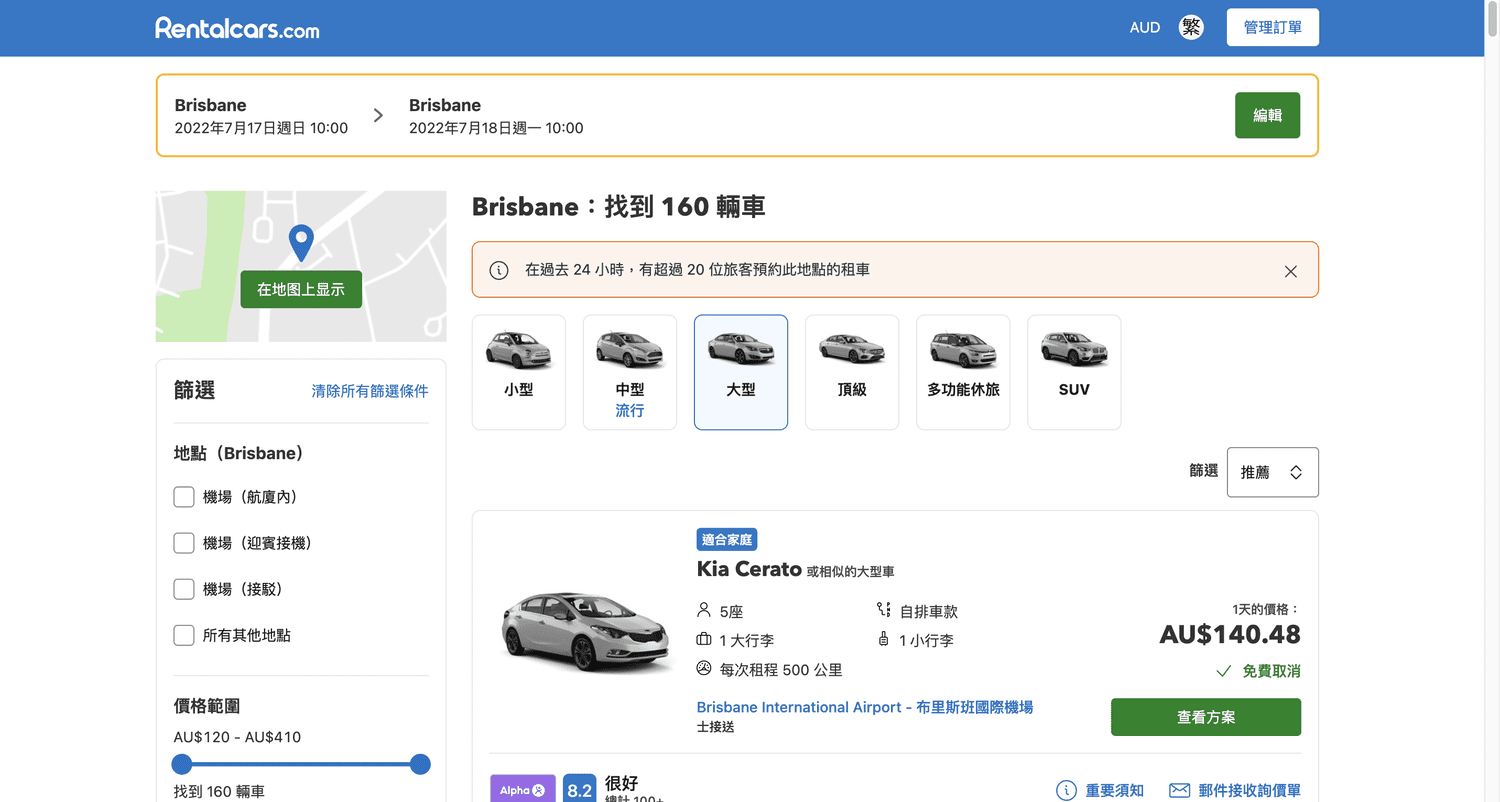Check 機場（接駁）filter

[184, 589]
